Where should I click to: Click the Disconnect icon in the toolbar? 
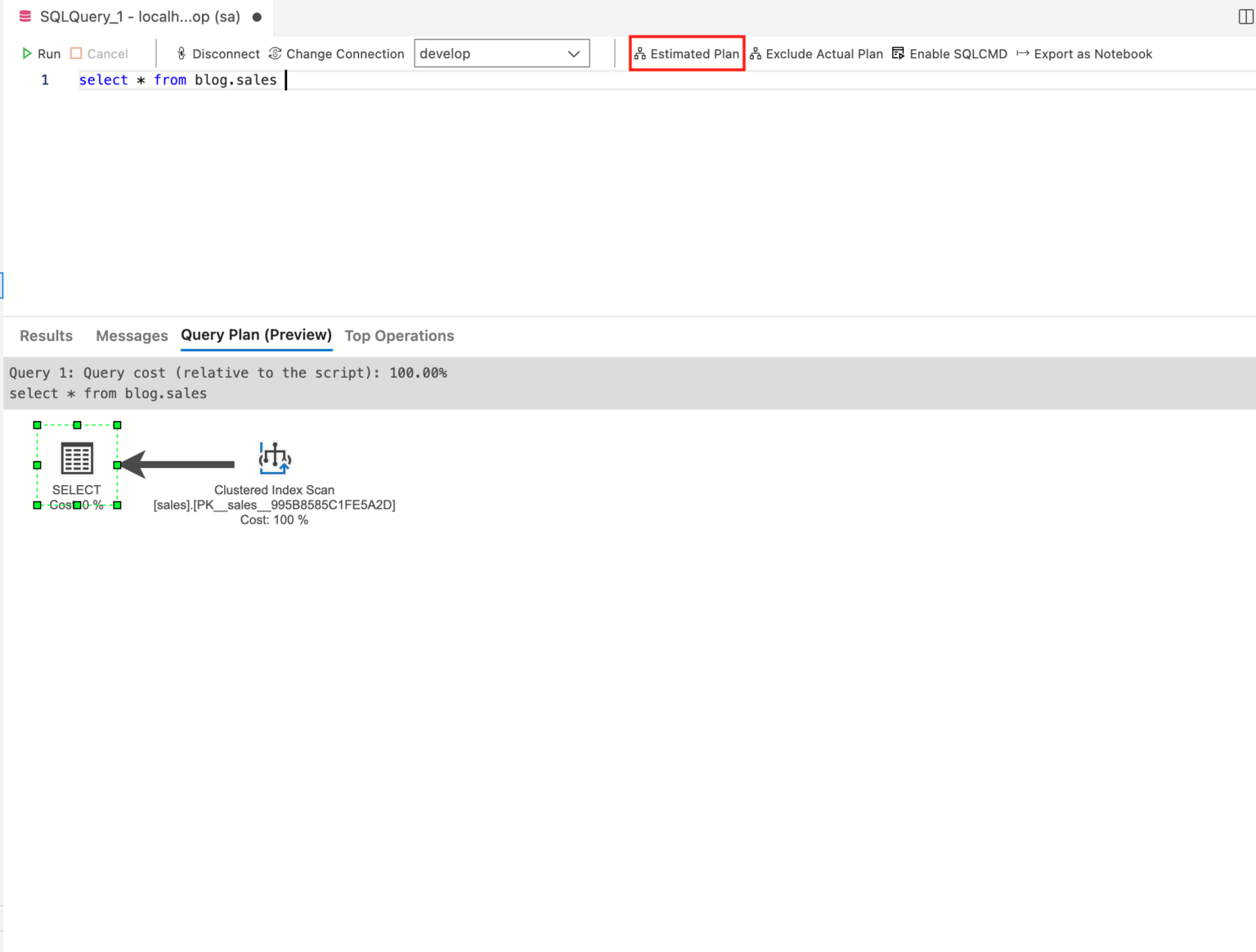[181, 53]
